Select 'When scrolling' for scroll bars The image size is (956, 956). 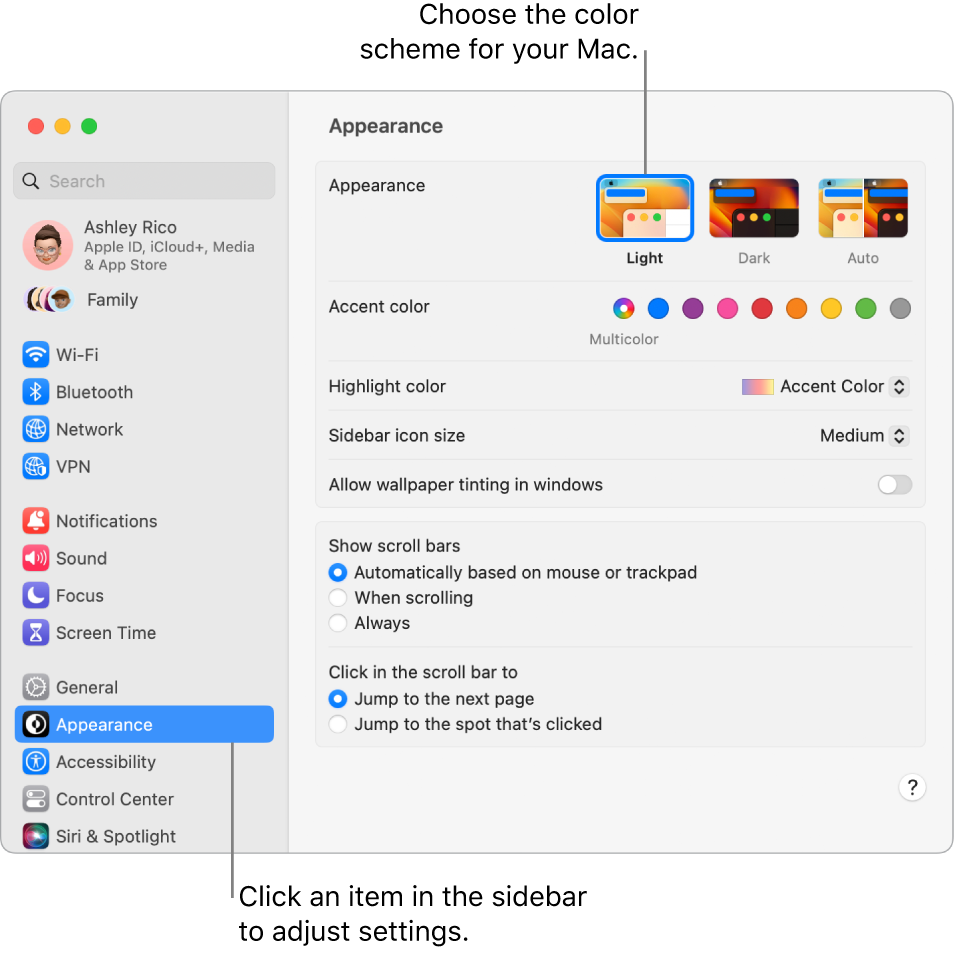338,597
